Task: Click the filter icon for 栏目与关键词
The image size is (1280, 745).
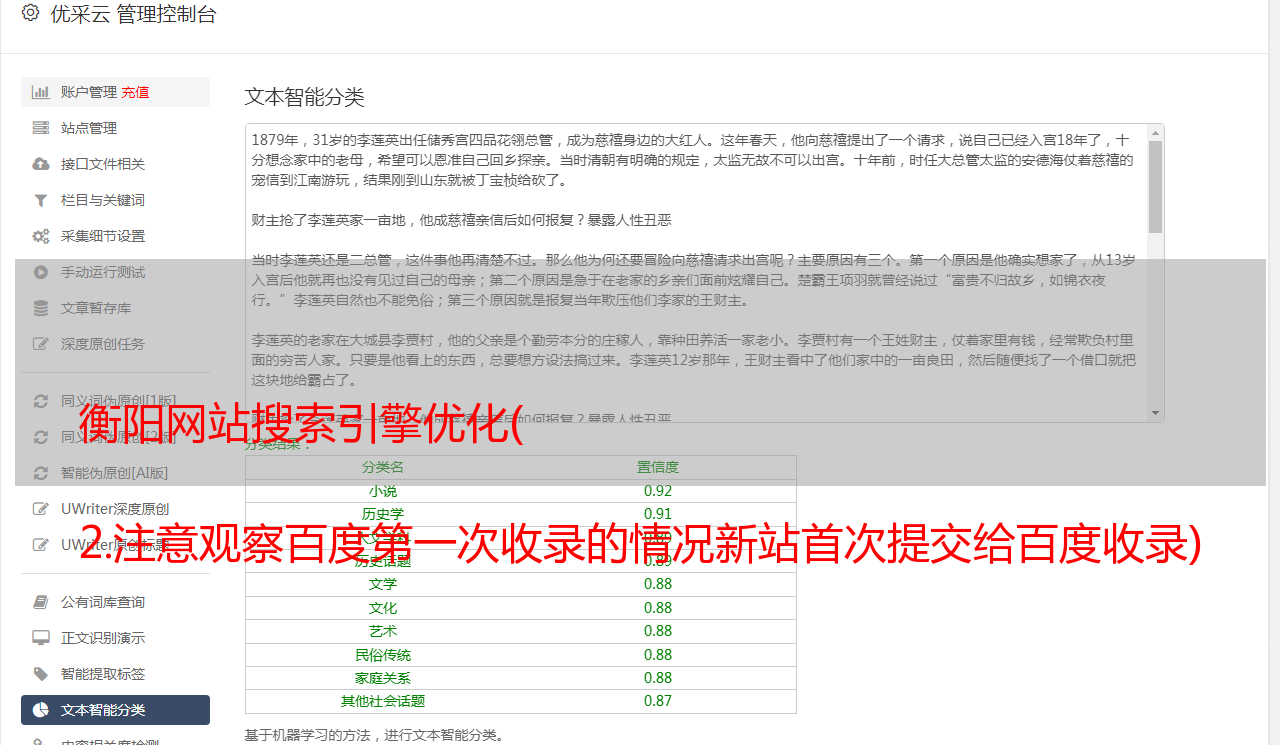Action: [41, 200]
